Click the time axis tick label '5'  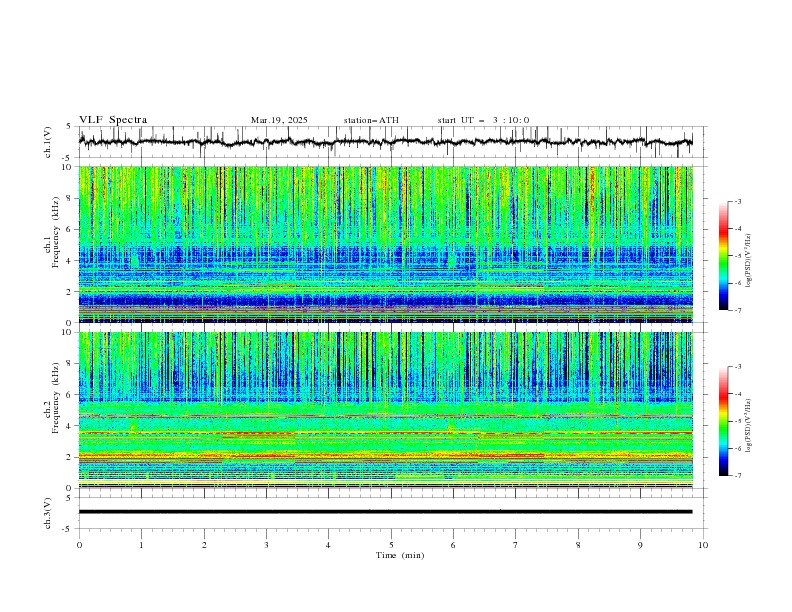point(391,545)
